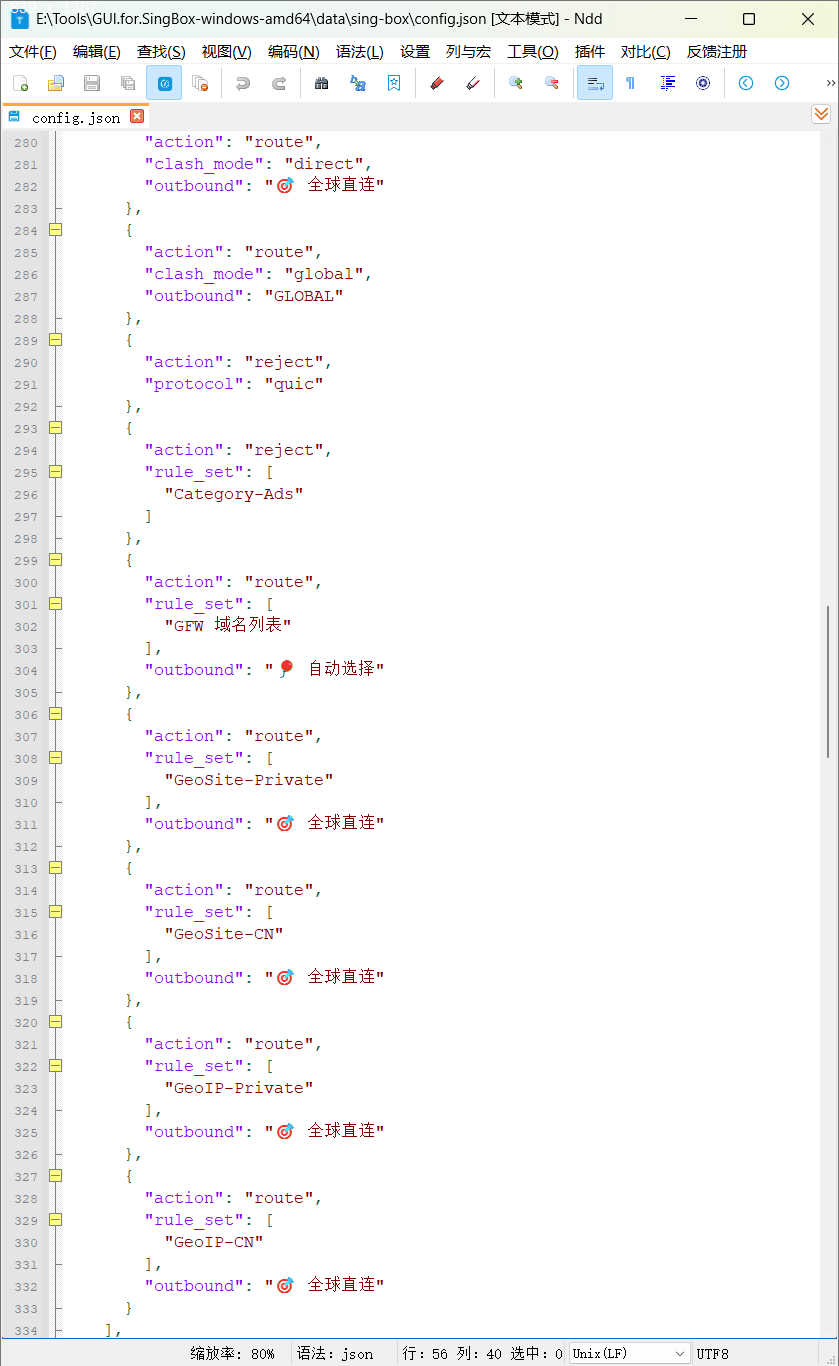Select the red highlighter mark icon
This screenshot has height=1366, width=839.
[x=436, y=83]
